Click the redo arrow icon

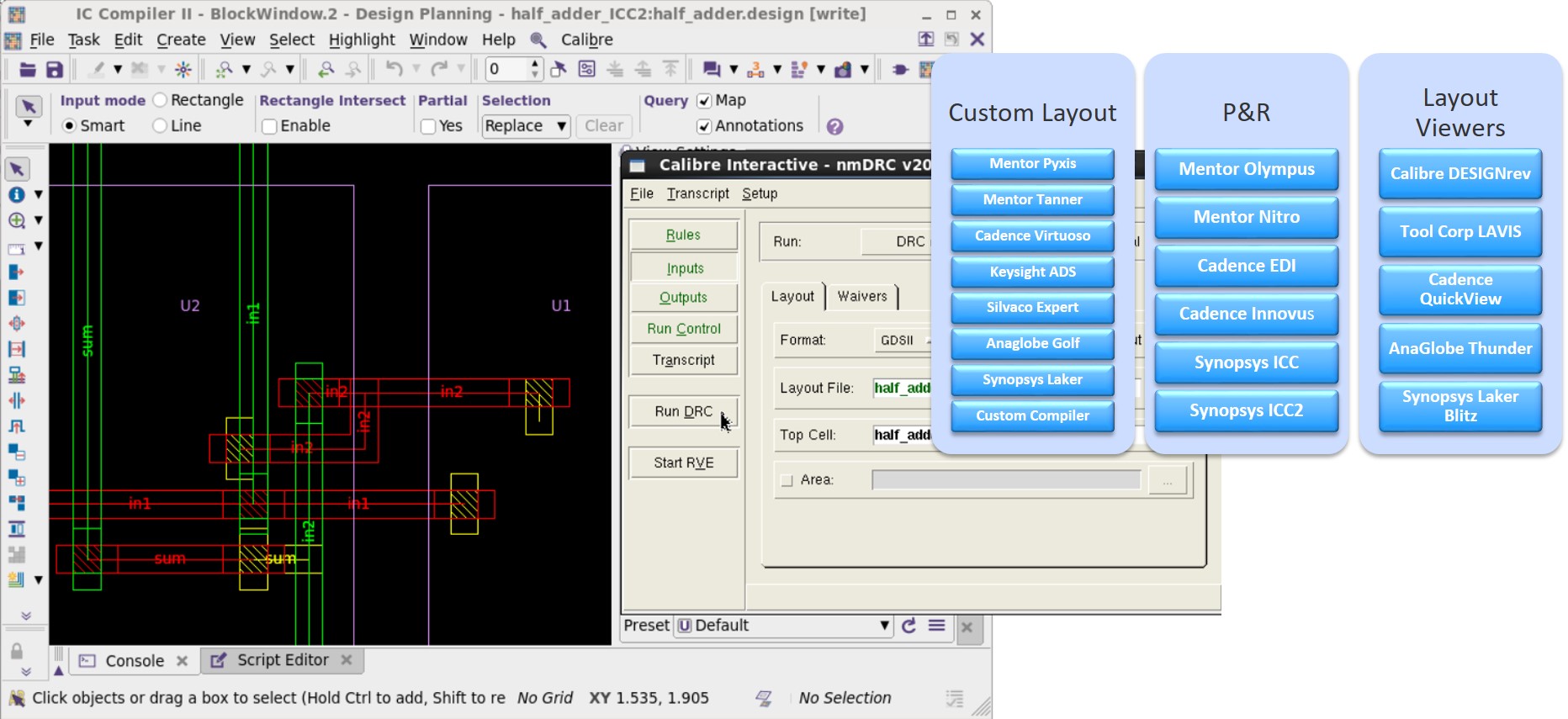(x=439, y=69)
